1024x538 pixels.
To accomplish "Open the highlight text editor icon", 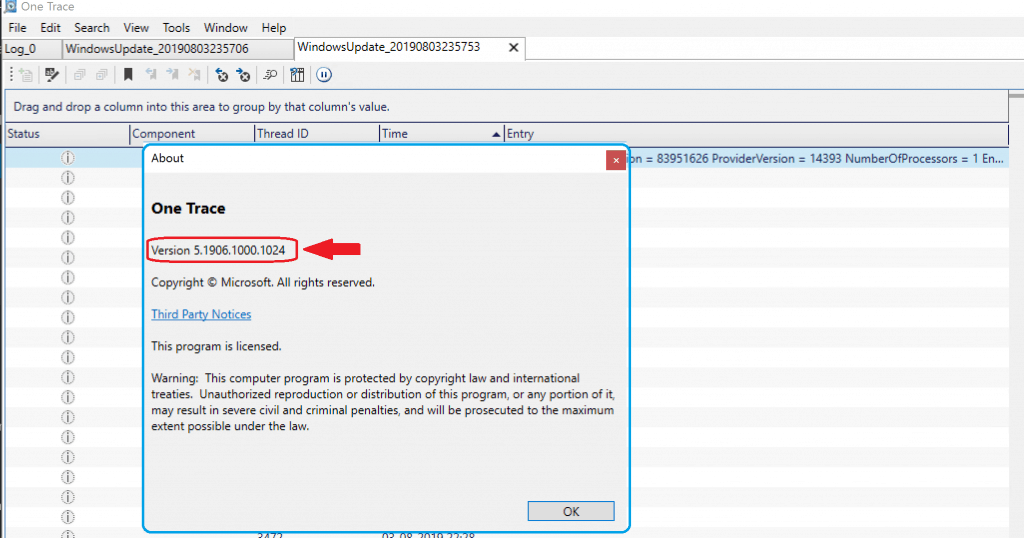I will tap(52, 75).
